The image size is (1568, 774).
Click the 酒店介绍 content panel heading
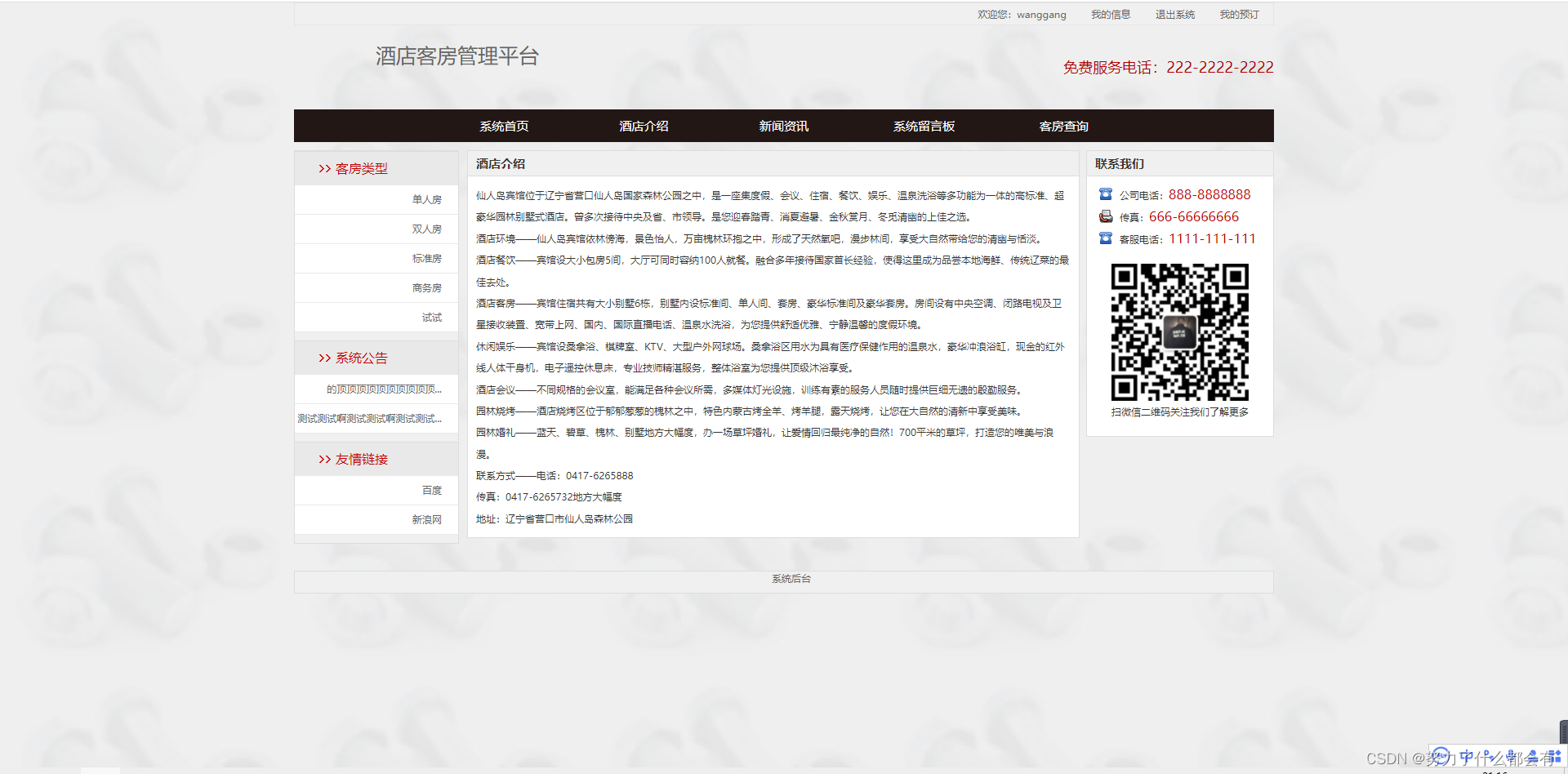[x=501, y=163]
